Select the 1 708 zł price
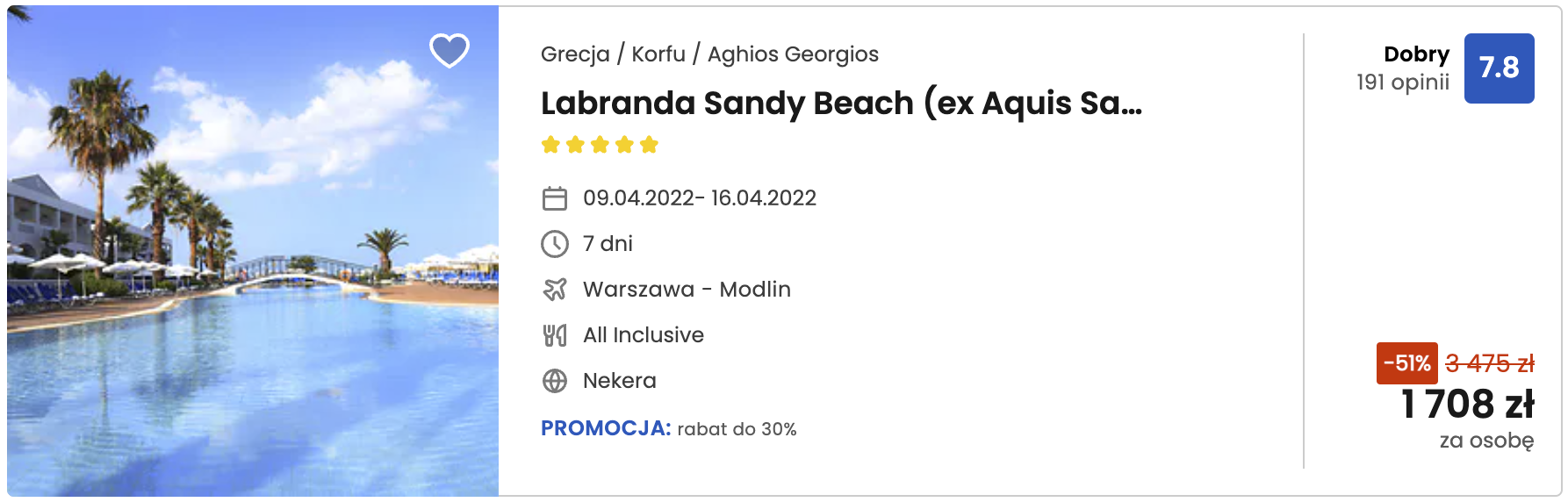Viewport: 1568px width, 502px height. click(1467, 405)
